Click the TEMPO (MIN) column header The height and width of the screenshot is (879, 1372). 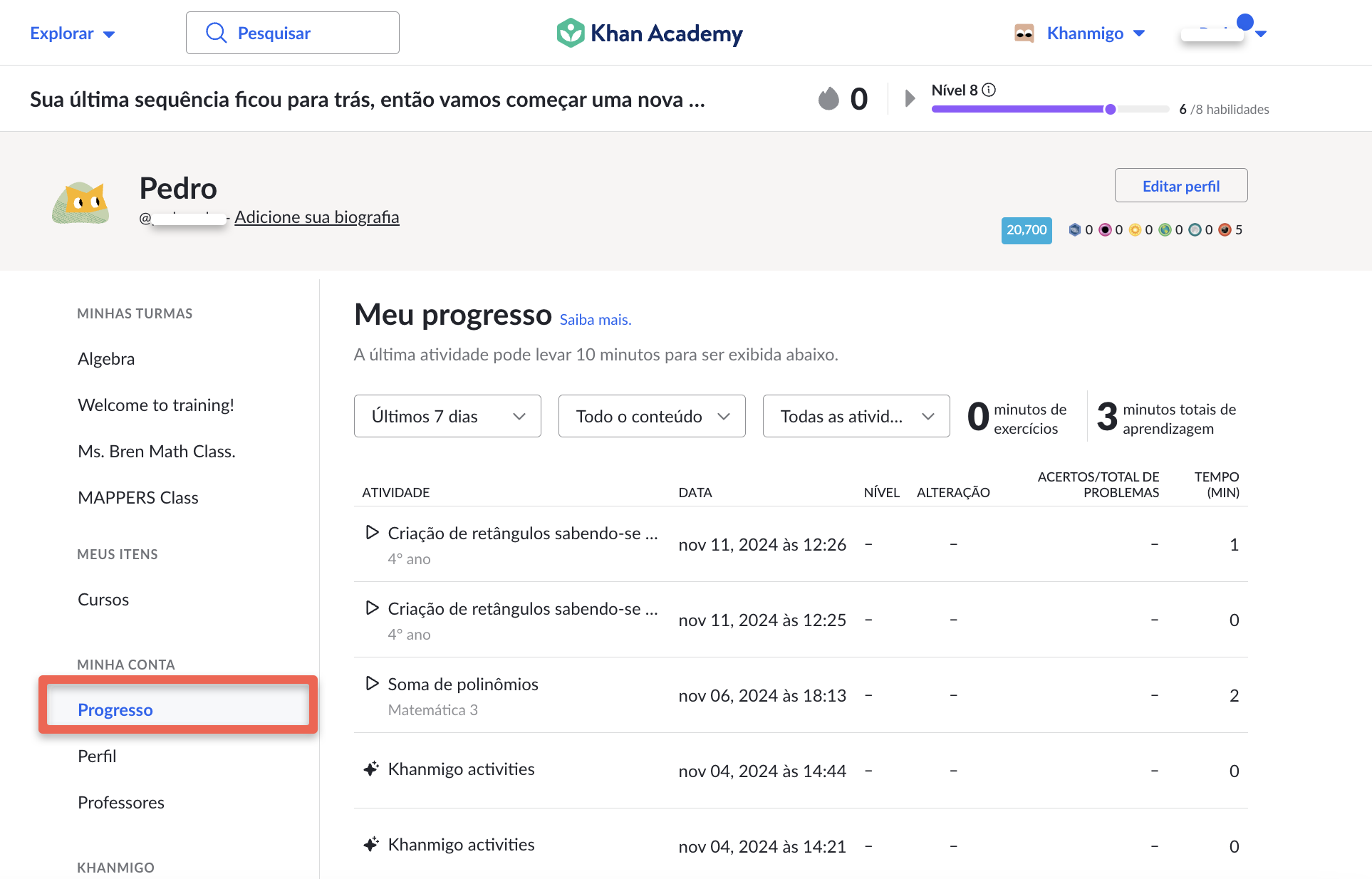pos(1217,484)
